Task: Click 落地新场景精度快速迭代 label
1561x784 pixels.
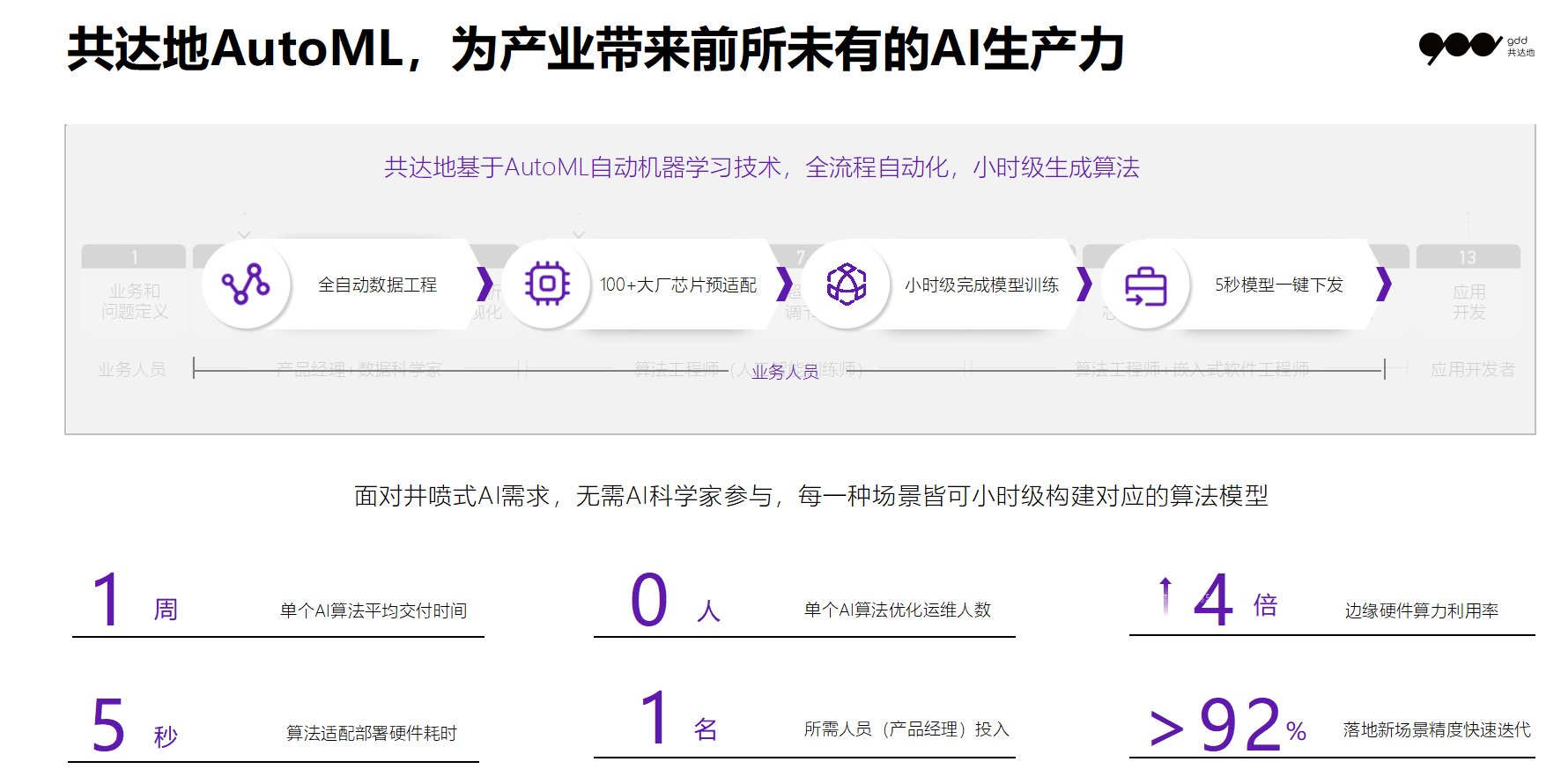Action: [1437, 729]
